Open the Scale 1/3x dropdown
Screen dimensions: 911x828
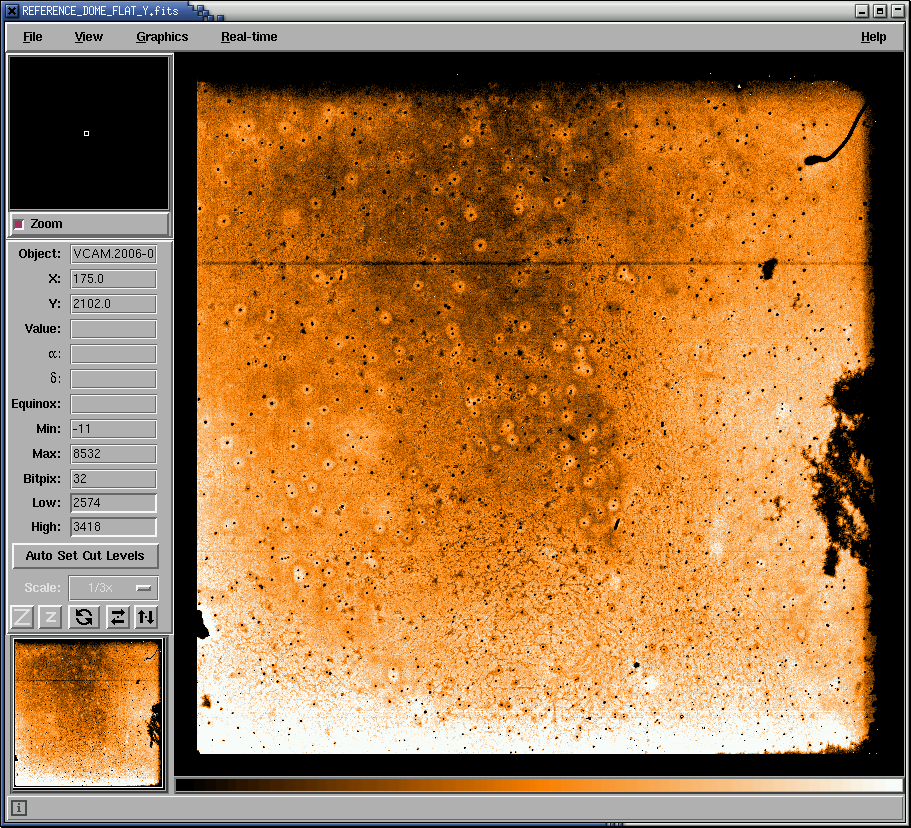[113, 588]
